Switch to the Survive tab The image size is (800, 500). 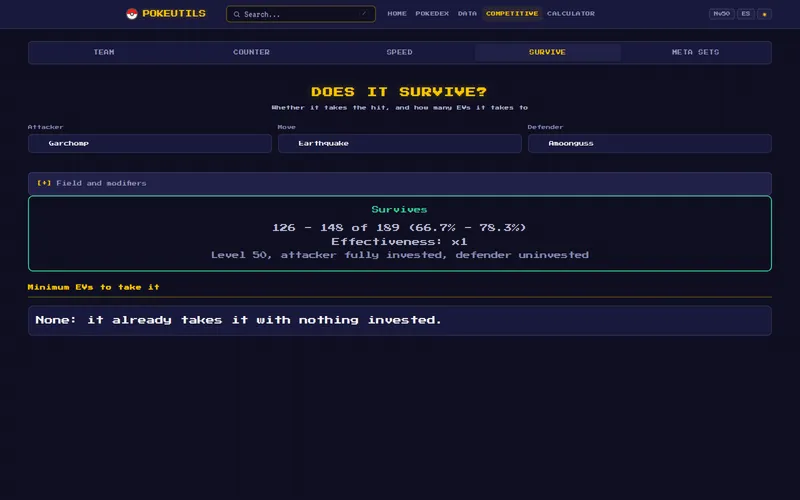(547, 53)
